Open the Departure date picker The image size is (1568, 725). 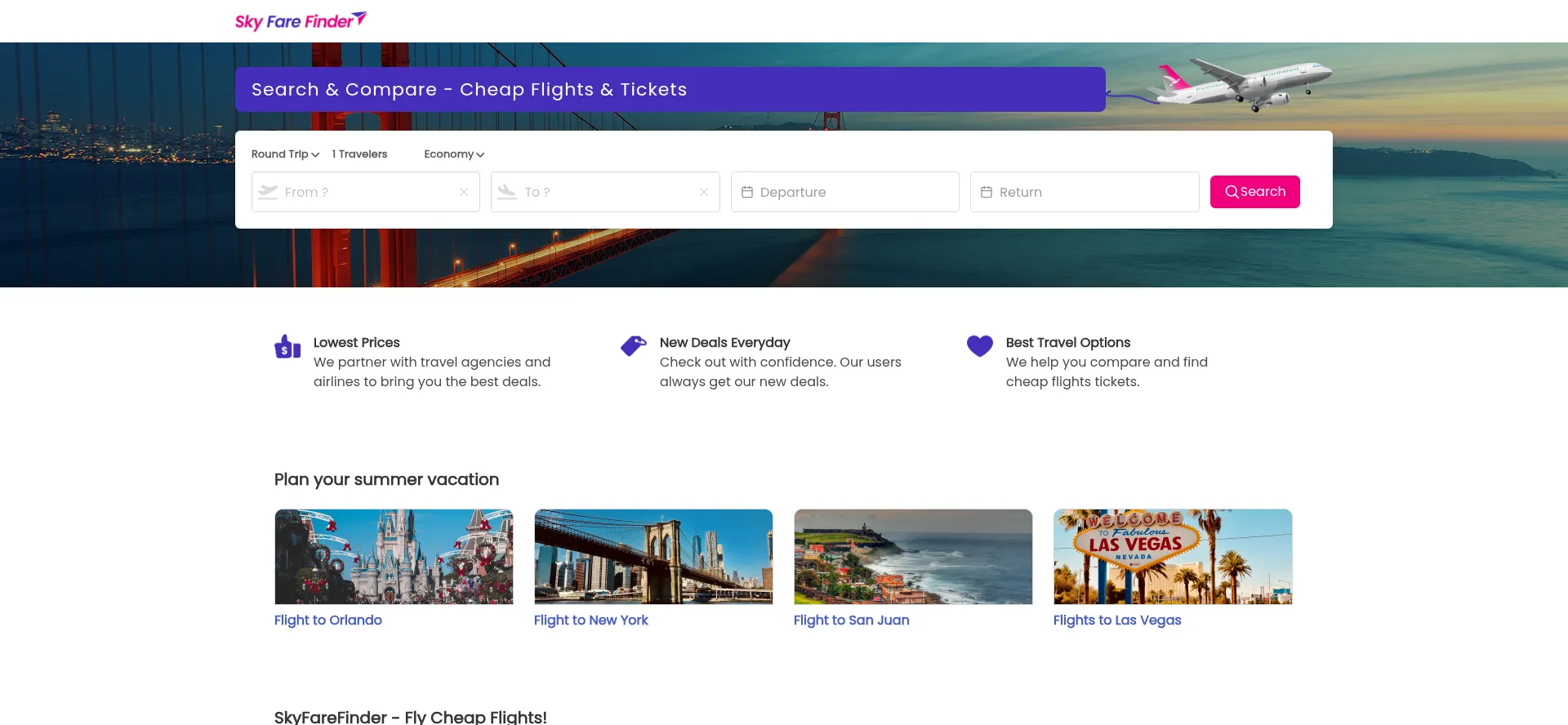pyautogui.click(x=845, y=192)
